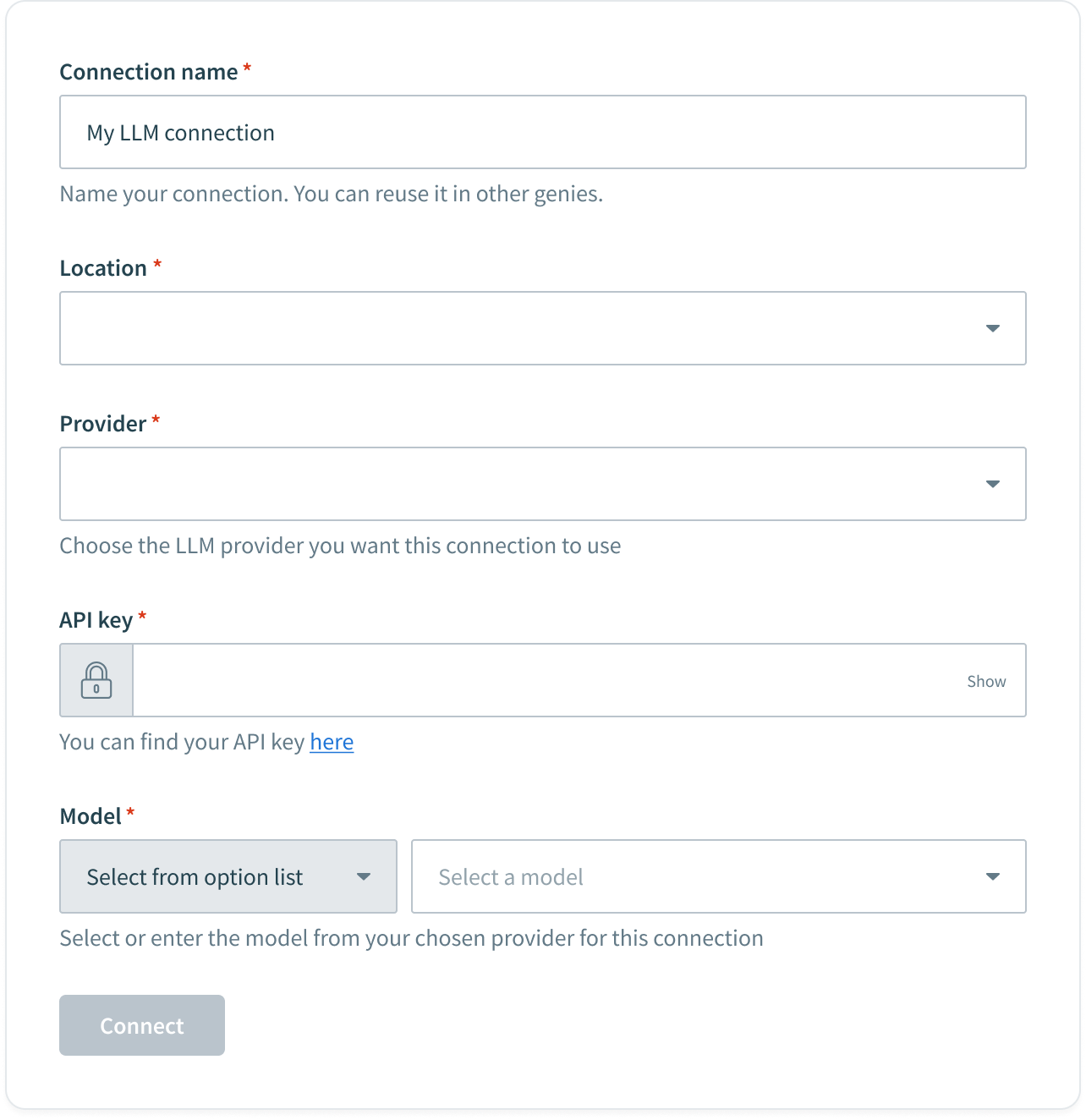The width and height of the screenshot is (1086, 1120).
Task: Open the Provider selection dropdown
Action: point(541,484)
